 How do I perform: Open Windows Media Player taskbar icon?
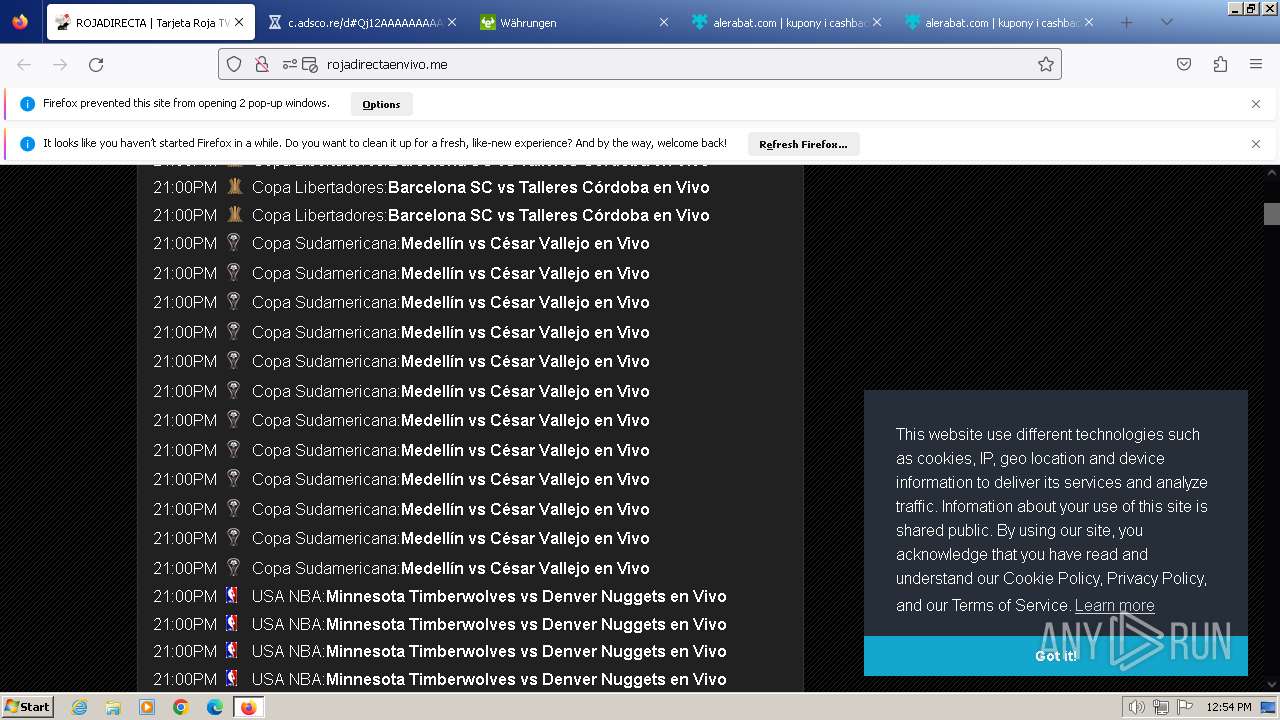(147, 707)
